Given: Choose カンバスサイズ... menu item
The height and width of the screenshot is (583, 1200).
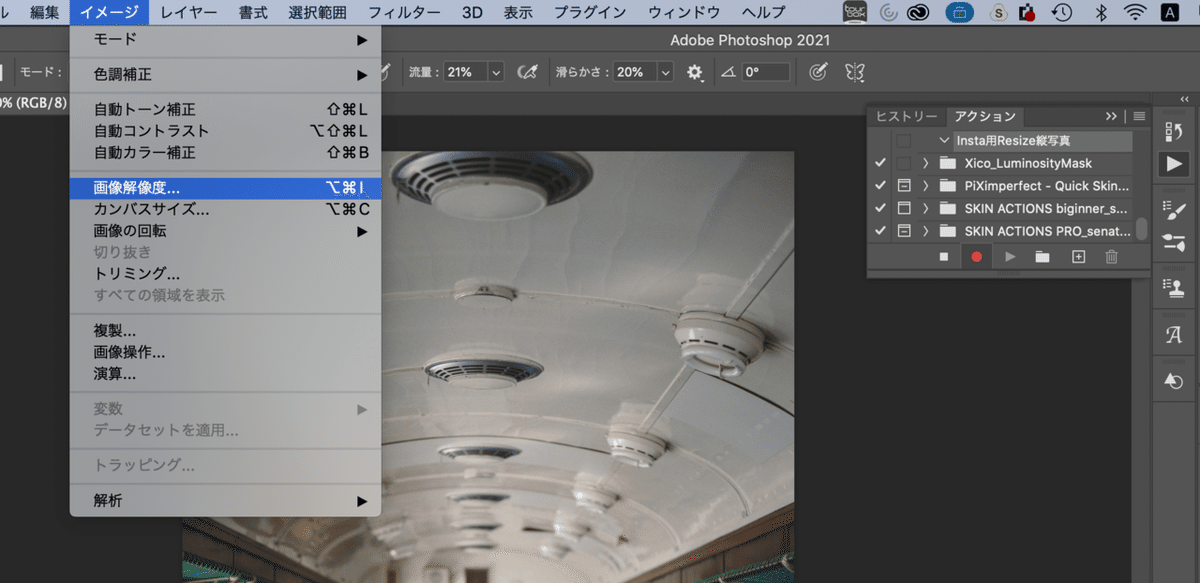Looking at the screenshot, I should click(226, 209).
